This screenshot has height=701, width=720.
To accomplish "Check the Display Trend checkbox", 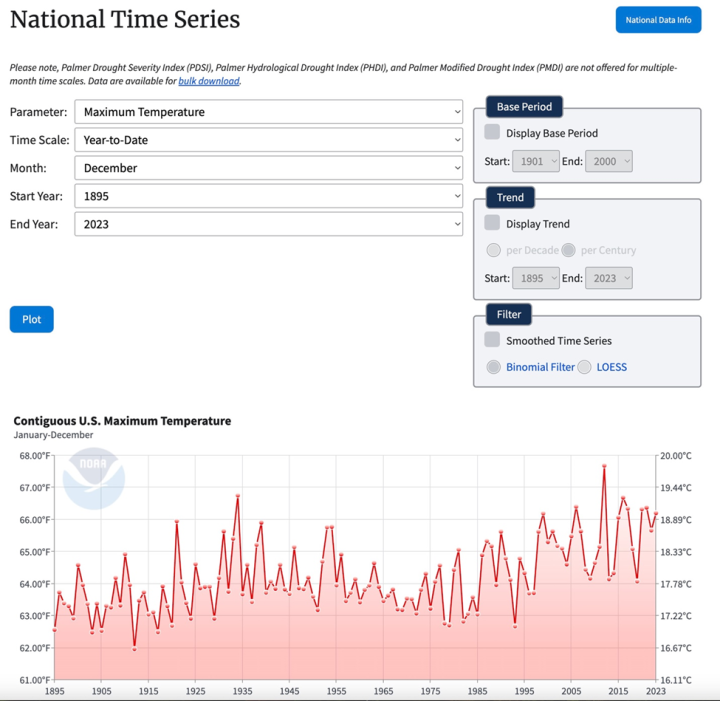I will coord(492,223).
